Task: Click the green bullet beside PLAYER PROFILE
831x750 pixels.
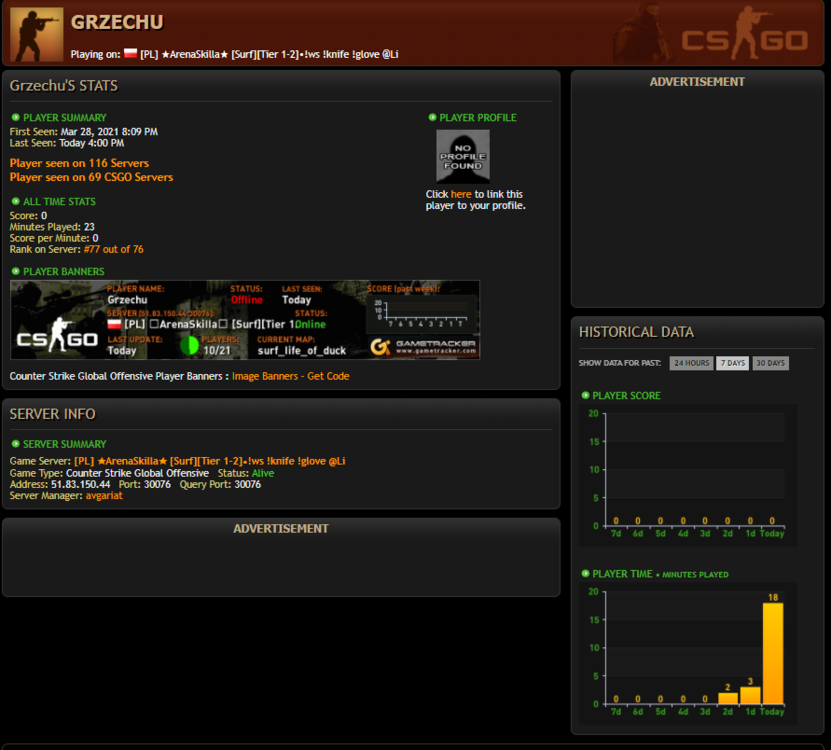Action: [x=432, y=117]
